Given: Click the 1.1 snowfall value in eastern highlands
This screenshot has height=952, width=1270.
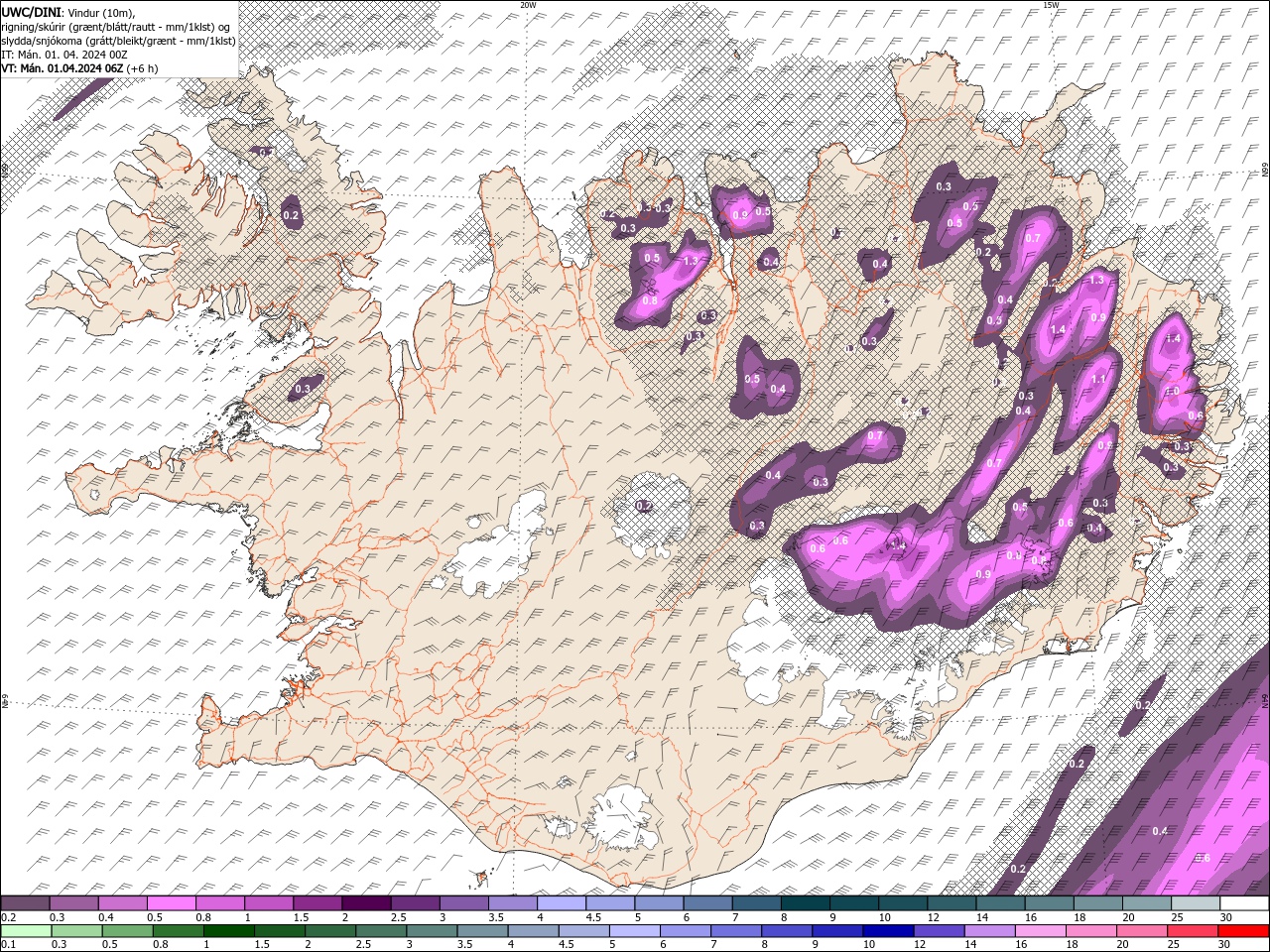Looking at the screenshot, I should coord(1098,380).
